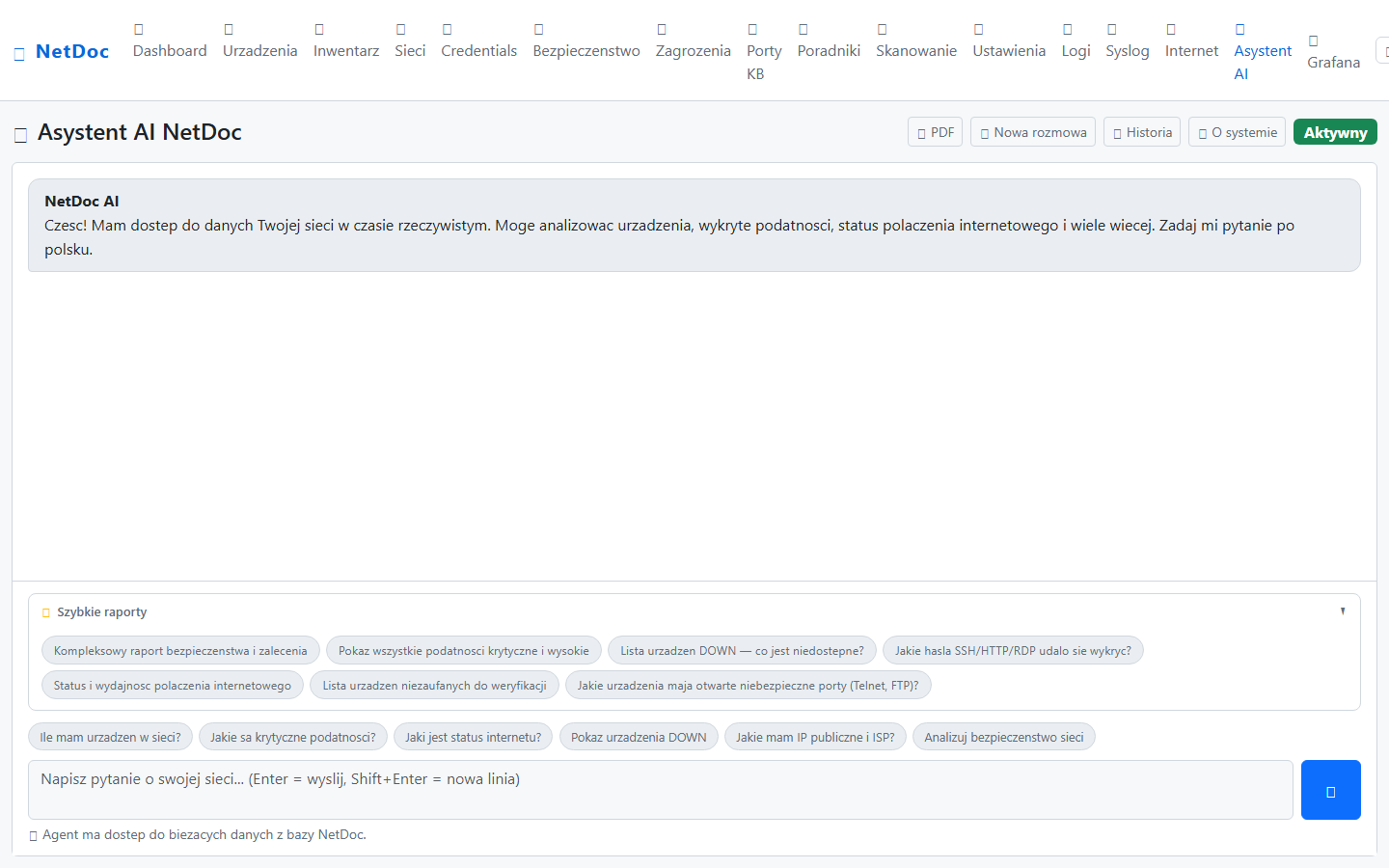Click 'Jakie mam IP publiczne i ISP?' chip
Screen dimensions: 1389x868
tap(815, 737)
